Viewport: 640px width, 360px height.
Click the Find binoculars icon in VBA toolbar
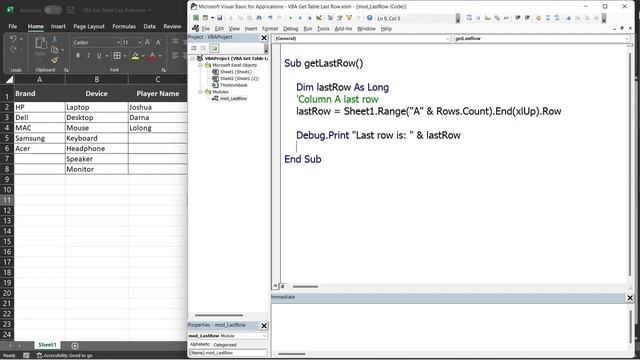click(x=259, y=18)
